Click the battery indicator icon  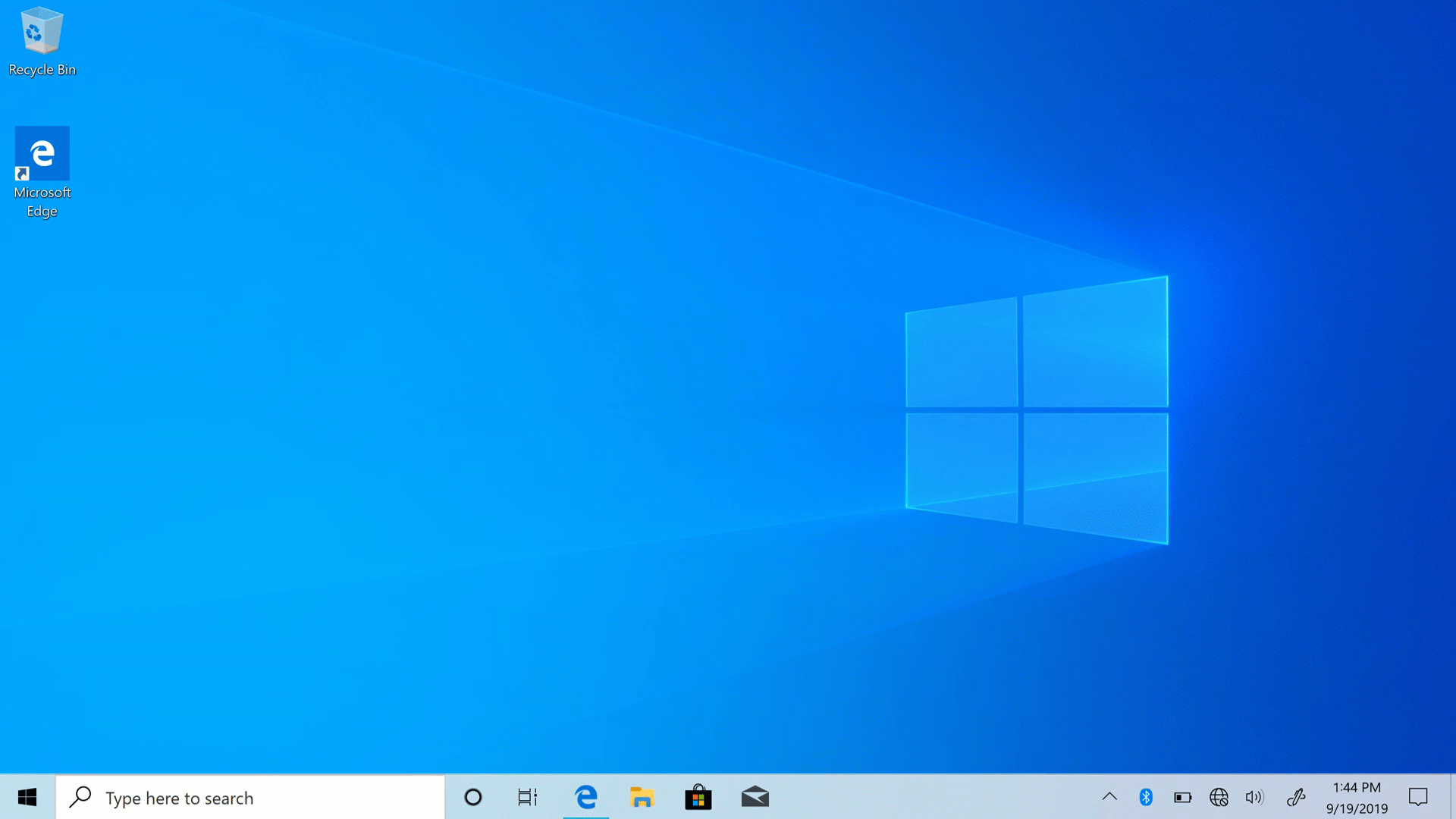(x=1182, y=797)
